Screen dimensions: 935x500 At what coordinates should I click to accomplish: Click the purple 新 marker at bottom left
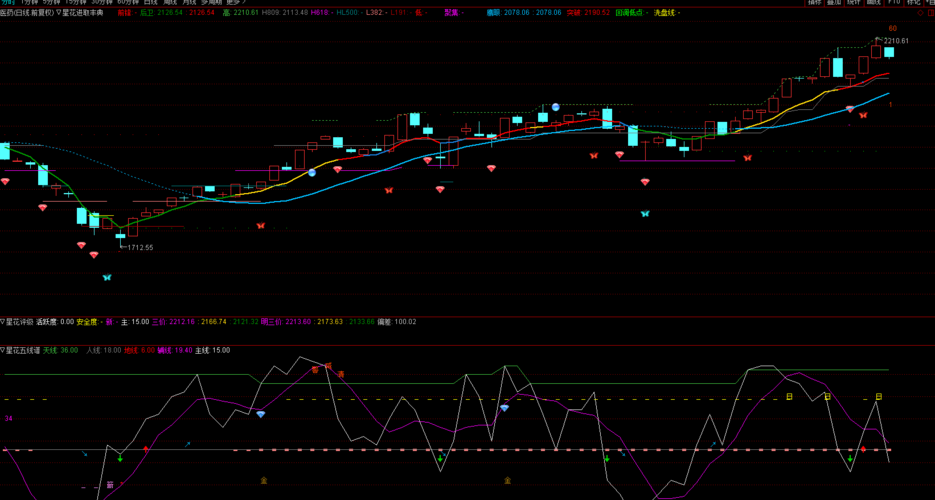tap(110, 485)
